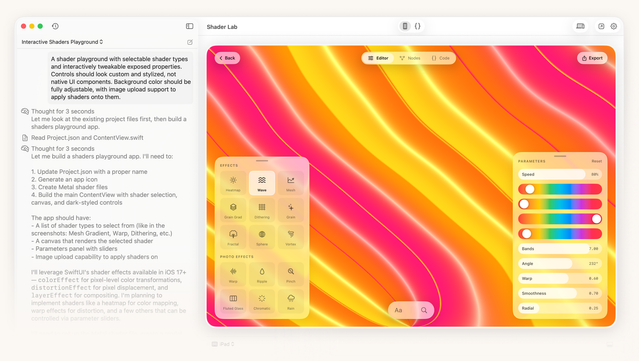Viewport: 639px width, 361px height.
Task: Click the Parameters panel drag handle
Action: coord(560,156)
